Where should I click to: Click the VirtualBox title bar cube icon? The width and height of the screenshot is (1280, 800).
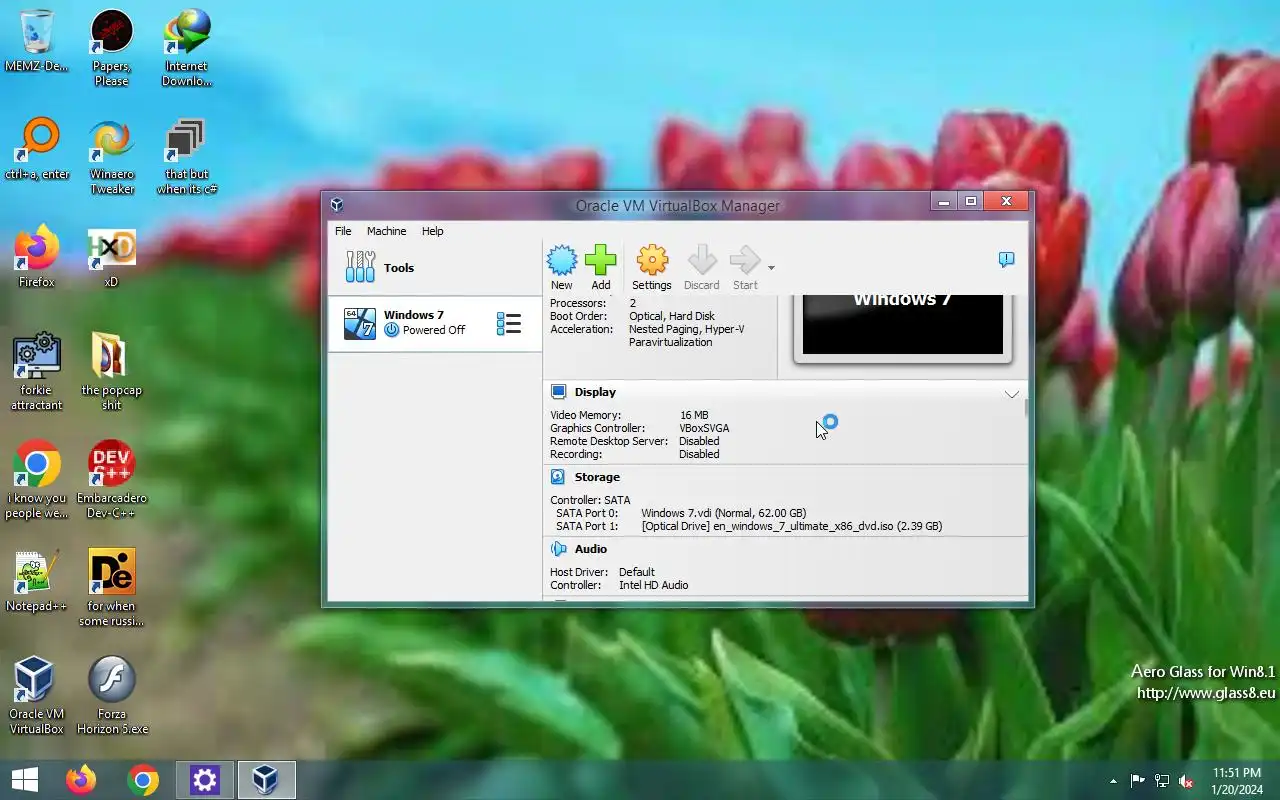pyautogui.click(x=337, y=205)
